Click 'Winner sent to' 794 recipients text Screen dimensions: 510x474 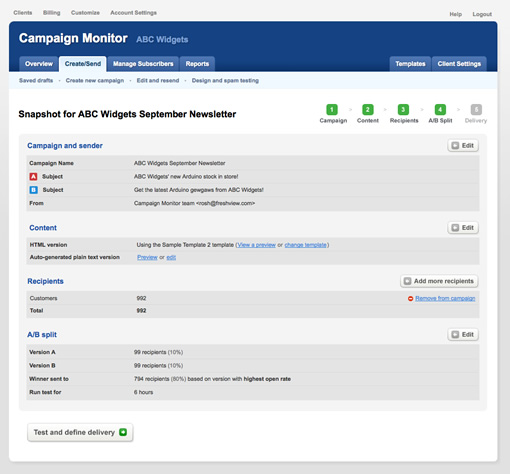(212, 379)
